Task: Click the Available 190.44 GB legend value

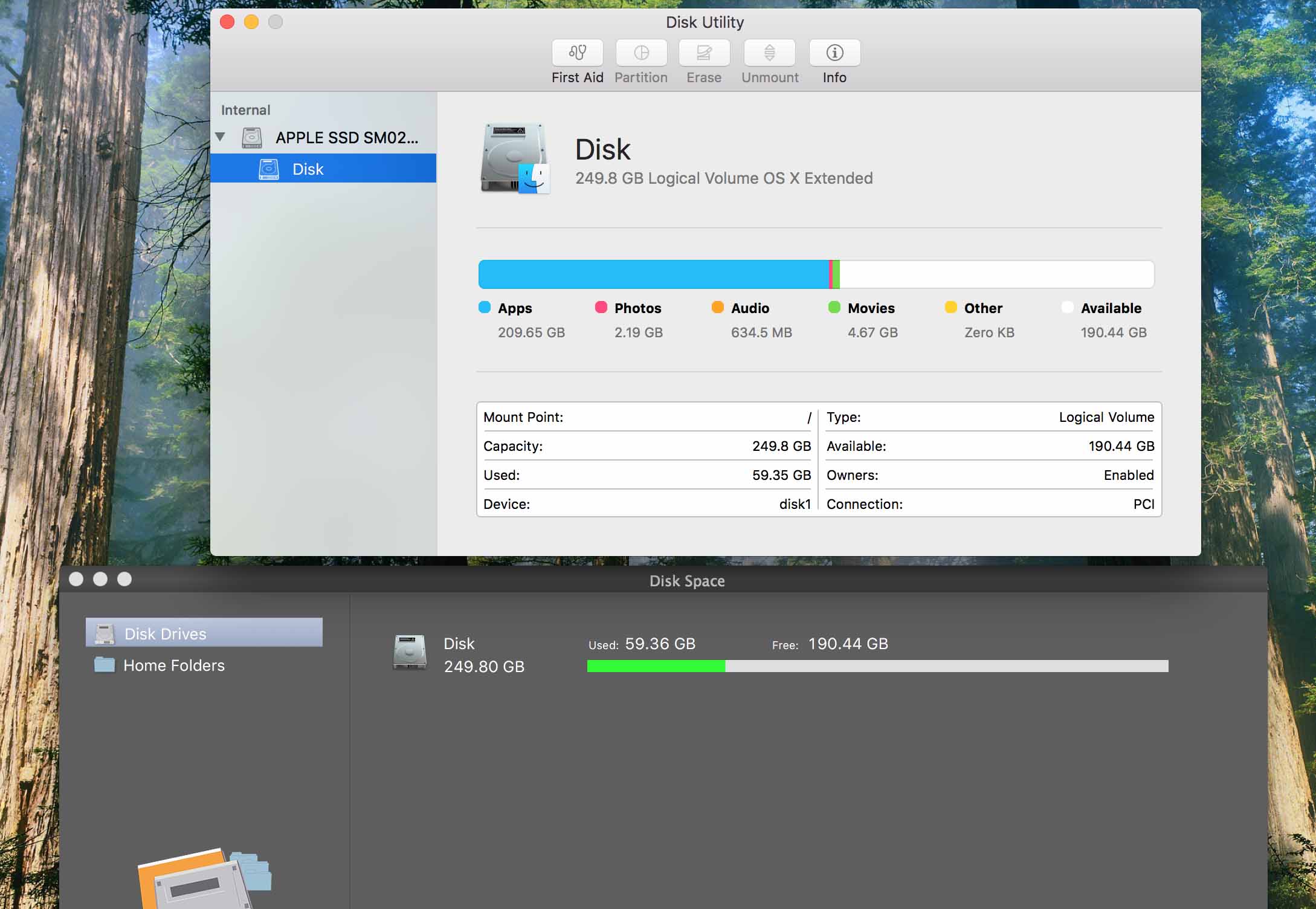Action: tap(1114, 332)
